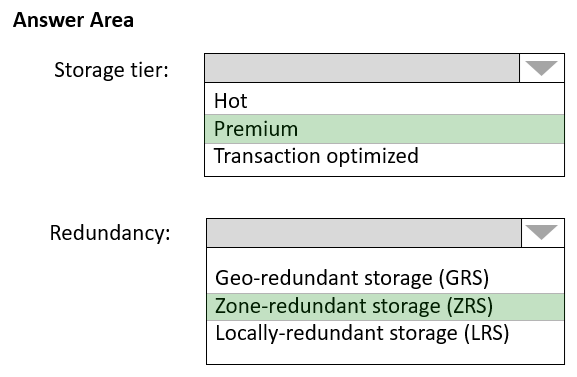Choose the highlighted Premium option
This screenshot has width=577, height=377.
point(385,129)
